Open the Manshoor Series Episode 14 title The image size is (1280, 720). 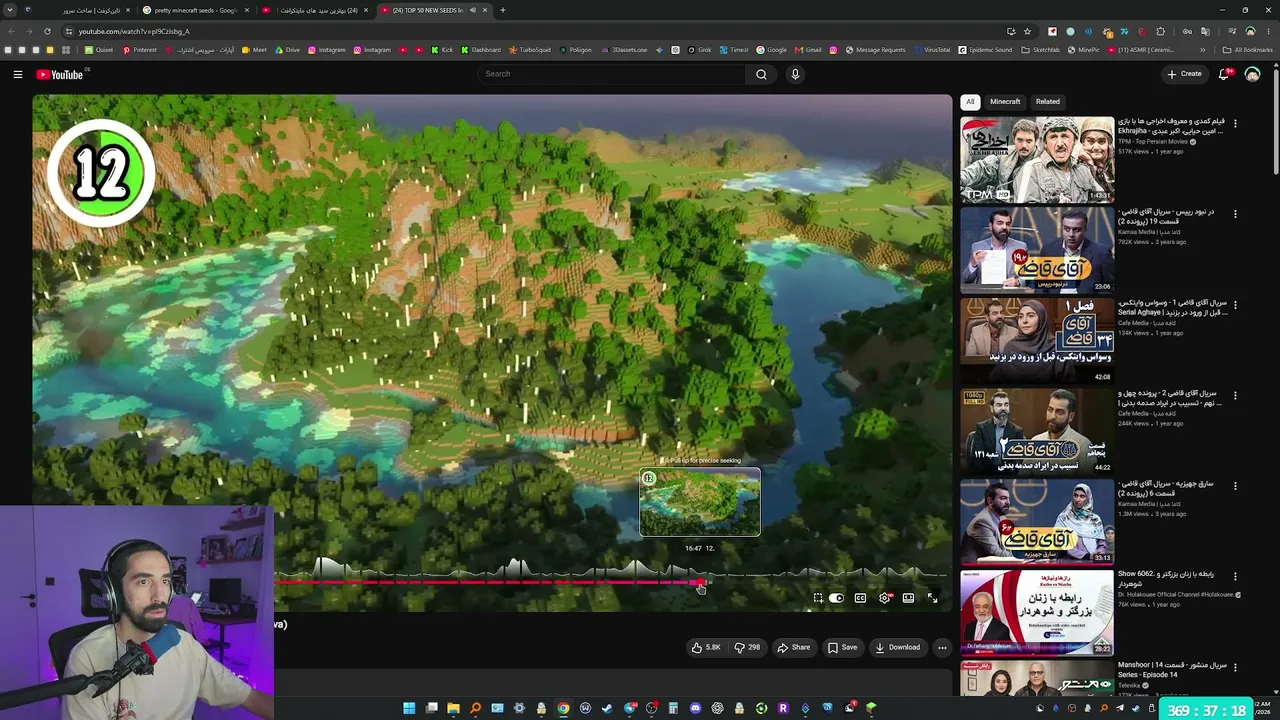pos(1172,670)
